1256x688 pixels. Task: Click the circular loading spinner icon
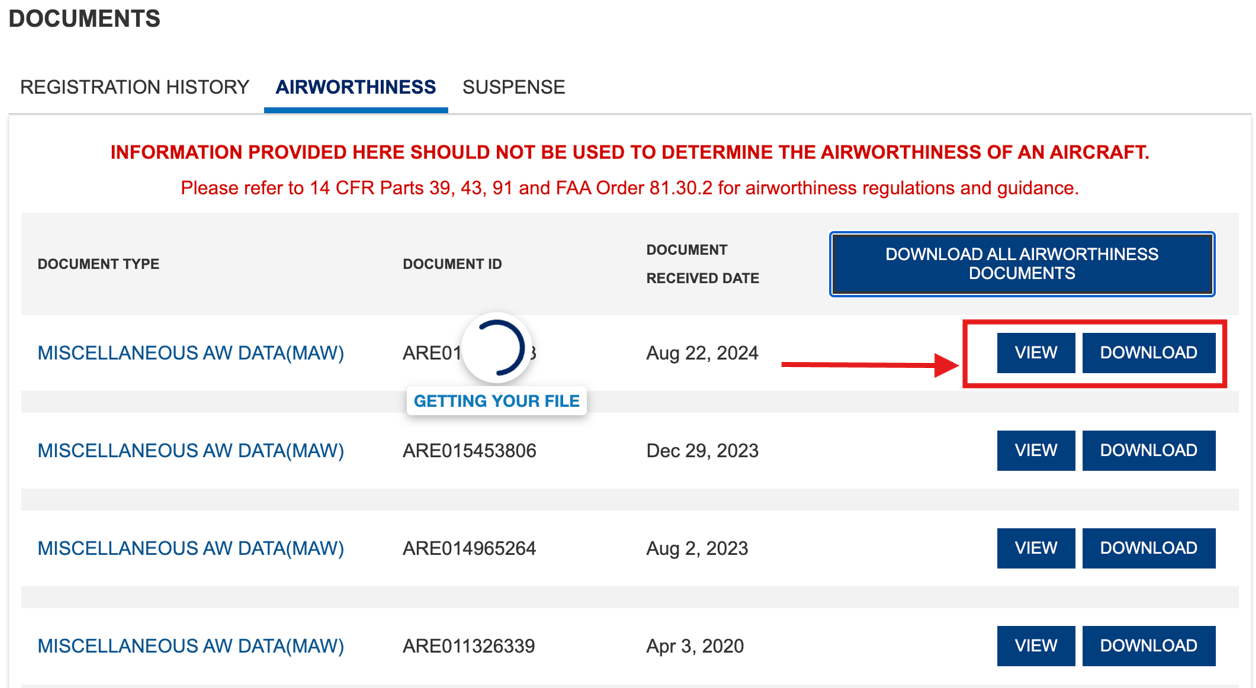(x=495, y=349)
